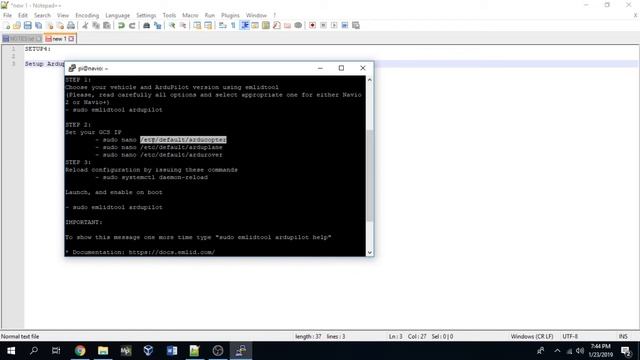This screenshot has height=360, width=640.
Task: Toggle Word wrap toolbar icon
Action: (222, 25)
